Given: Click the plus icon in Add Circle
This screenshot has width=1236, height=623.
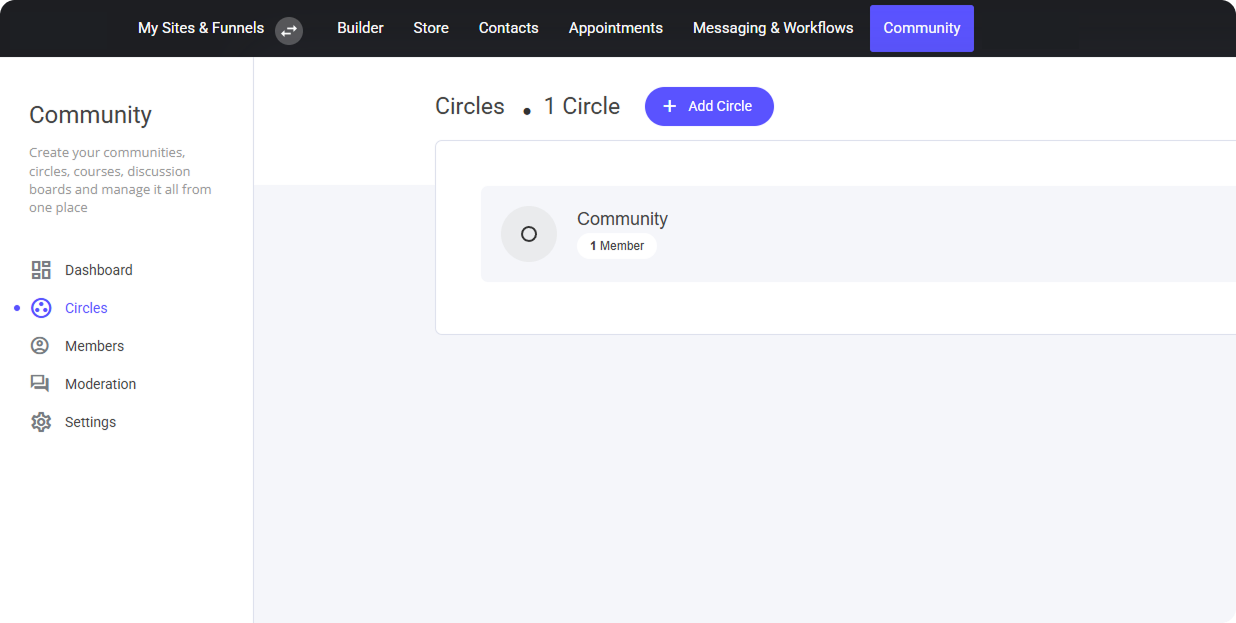Looking at the screenshot, I should [x=670, y=106].
